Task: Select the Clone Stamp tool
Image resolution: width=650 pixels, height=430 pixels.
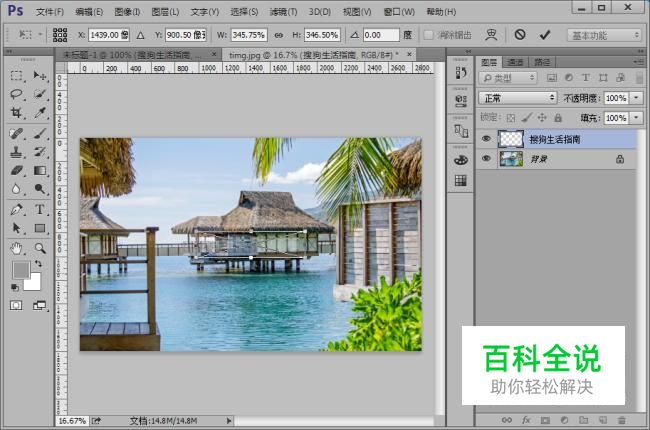Action: click(16, 152)
